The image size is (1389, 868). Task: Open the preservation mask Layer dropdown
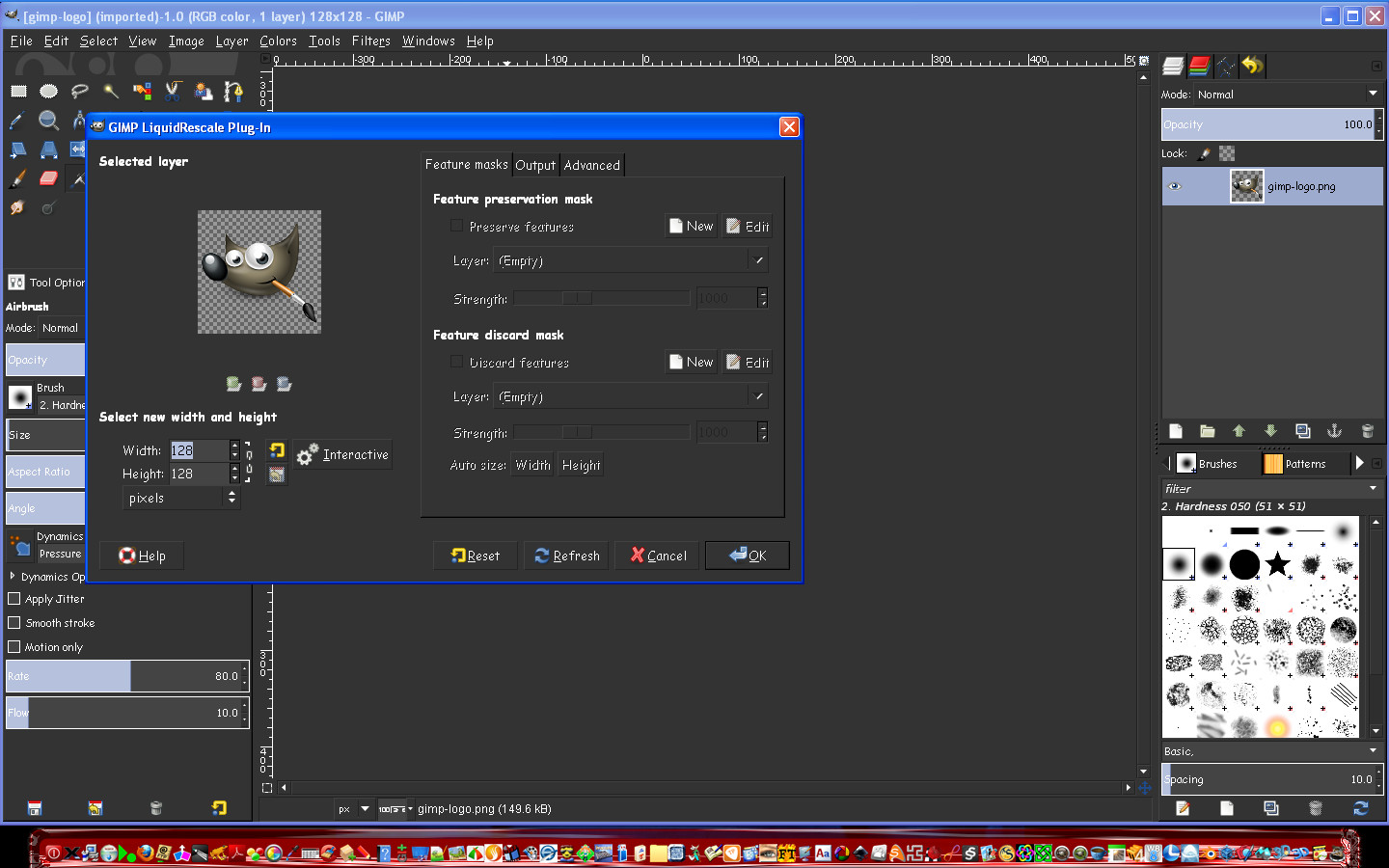point(631,260)
